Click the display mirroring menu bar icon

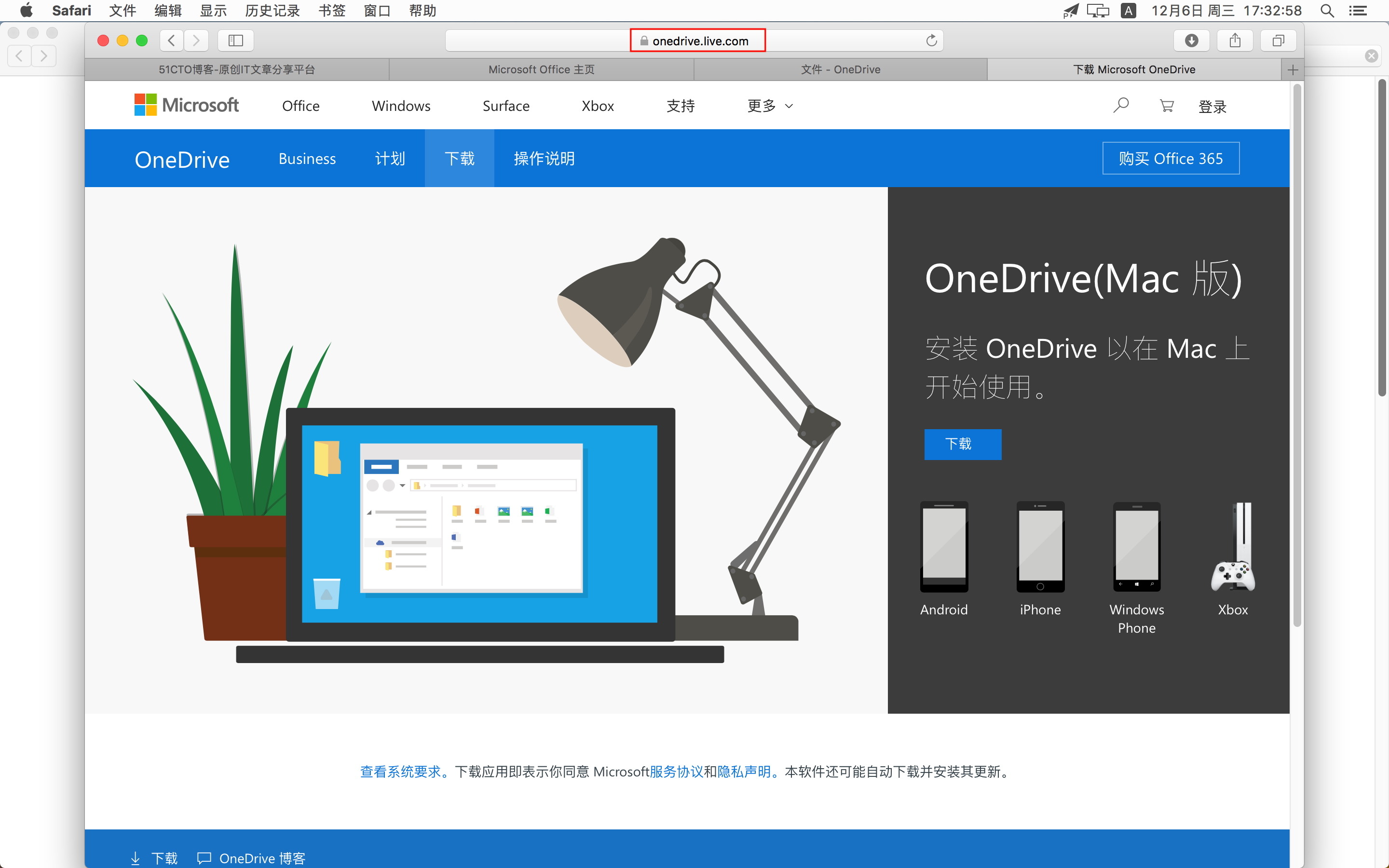[1097, 10]
